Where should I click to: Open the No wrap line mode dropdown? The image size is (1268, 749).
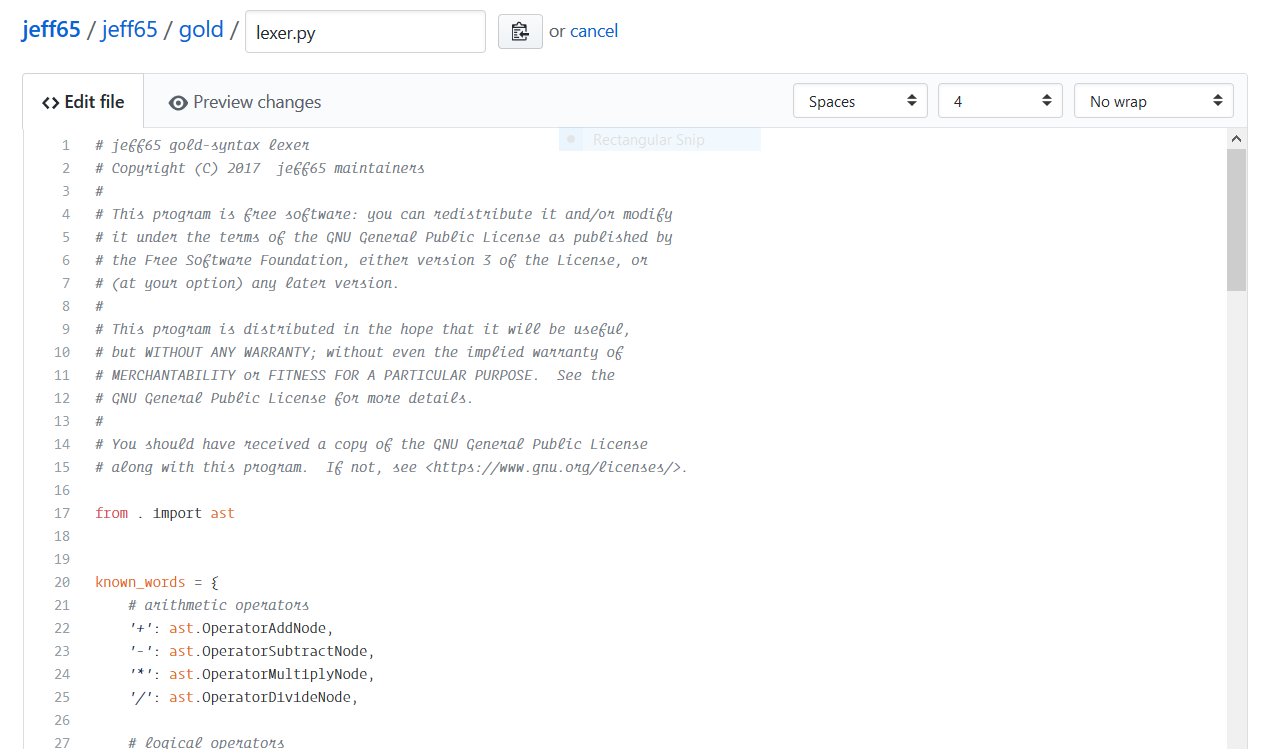1154,101
